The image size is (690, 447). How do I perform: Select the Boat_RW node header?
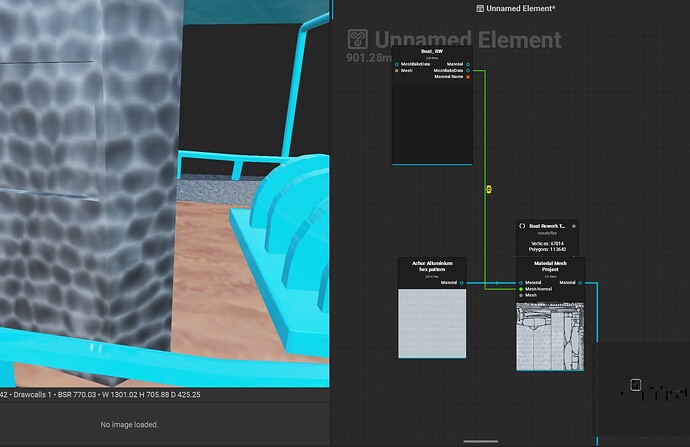pyautogui.click(x=431, y=52)
